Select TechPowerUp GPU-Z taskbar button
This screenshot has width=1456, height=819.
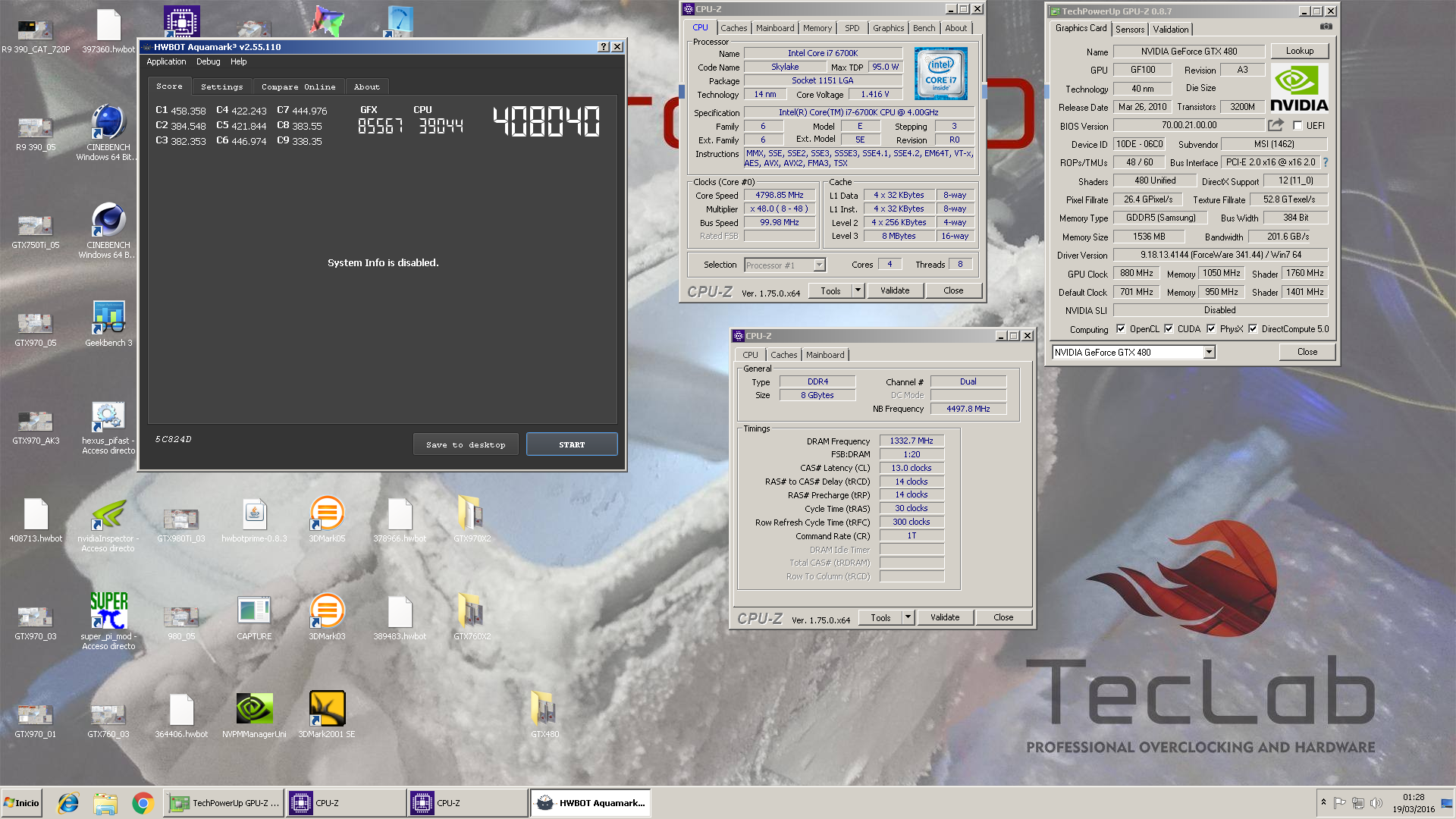(x=224, y=803)
